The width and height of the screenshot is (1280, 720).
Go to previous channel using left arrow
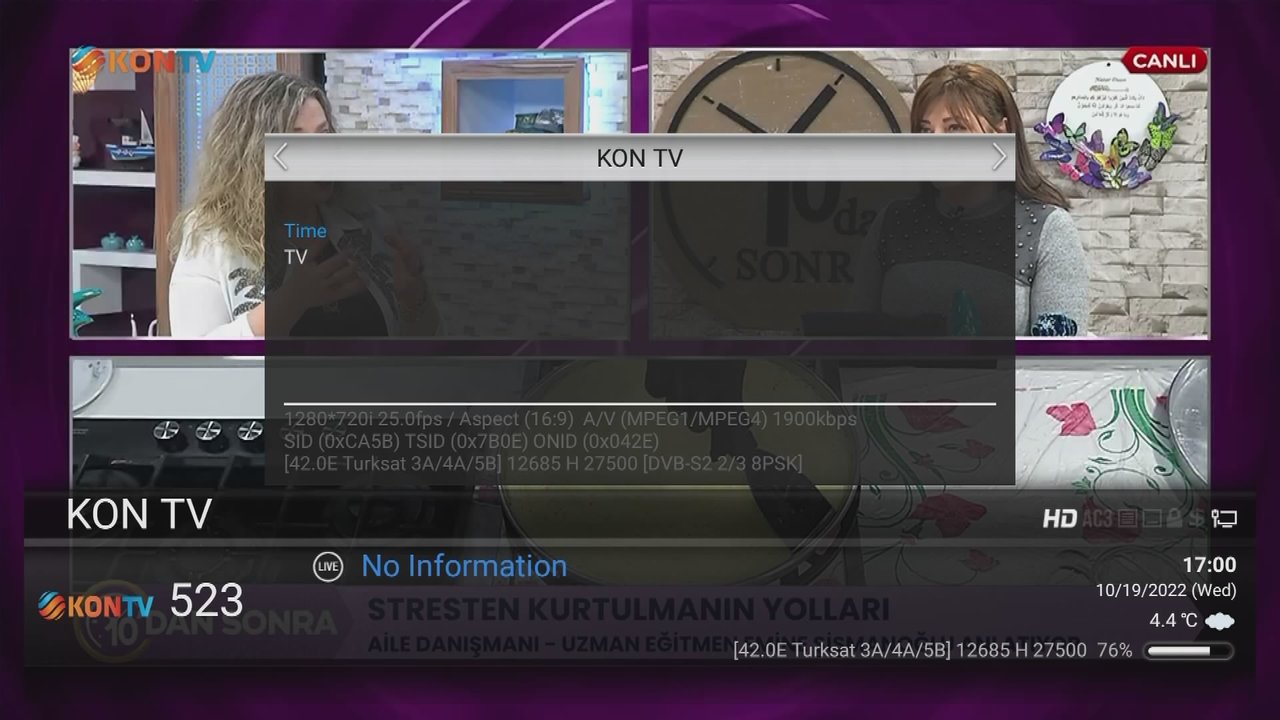281,157
